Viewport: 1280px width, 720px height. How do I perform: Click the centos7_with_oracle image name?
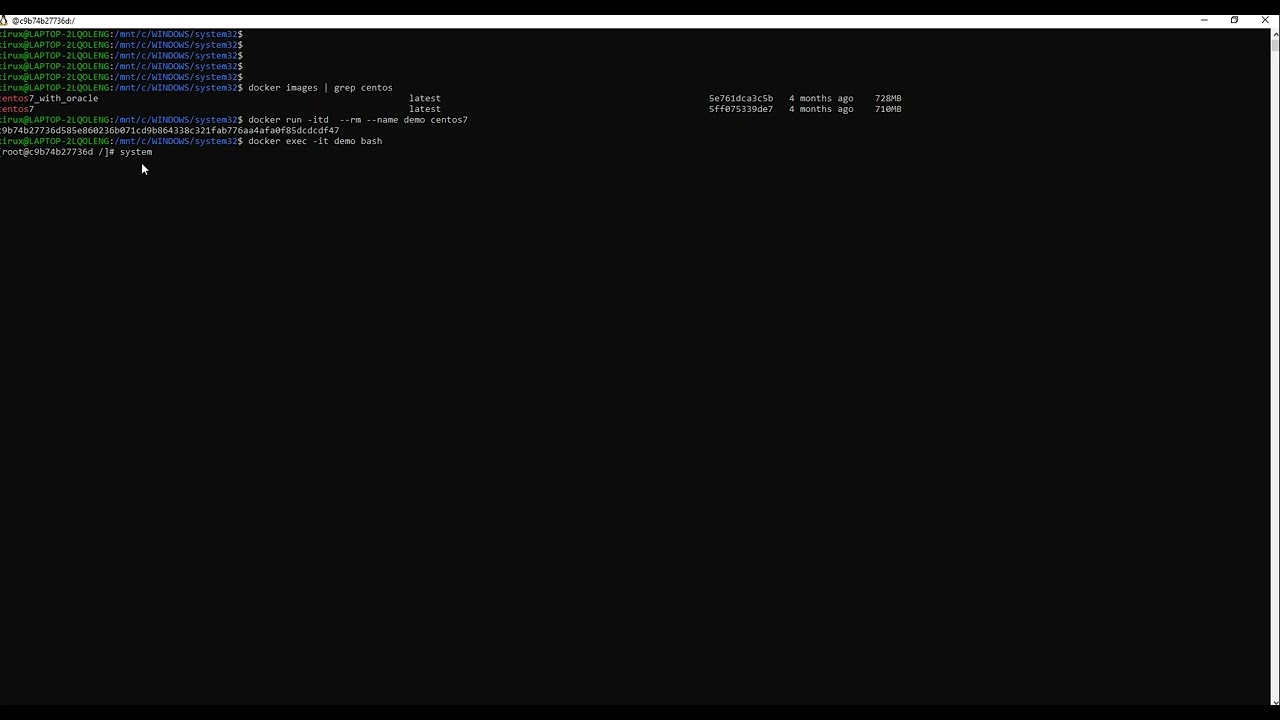pyautogui.click(x=50, y=99)
